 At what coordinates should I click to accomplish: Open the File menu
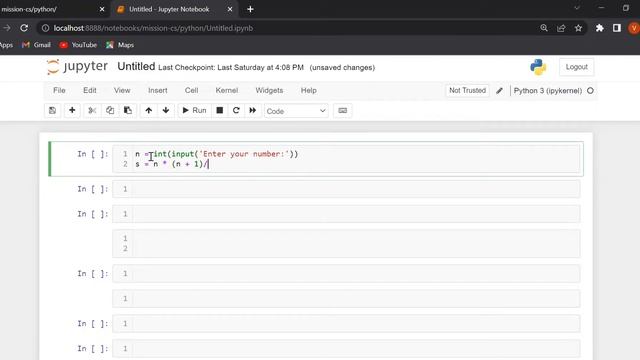[59, 90]
